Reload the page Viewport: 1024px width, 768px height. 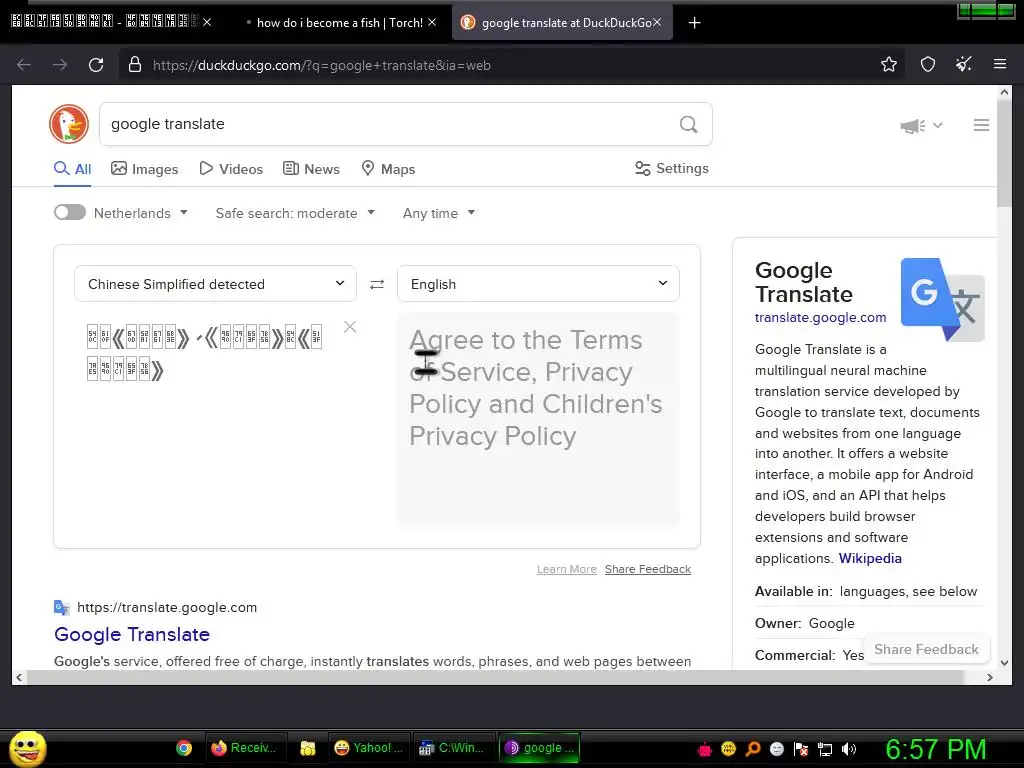[96, 65]
